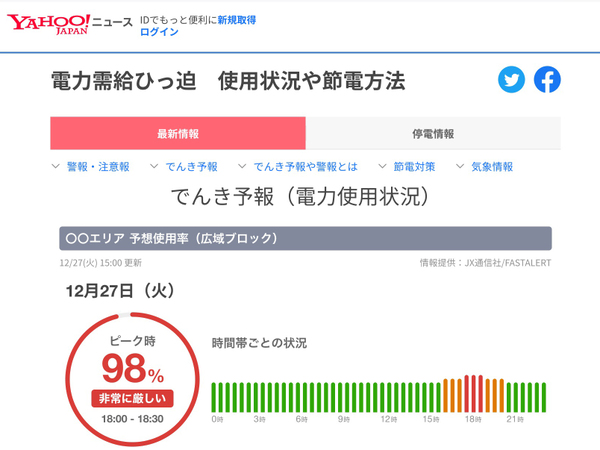Image resolution: width=600 pixels, height=450 pixels.
Task: Click the ログイン link
Action: coord(159,32)
